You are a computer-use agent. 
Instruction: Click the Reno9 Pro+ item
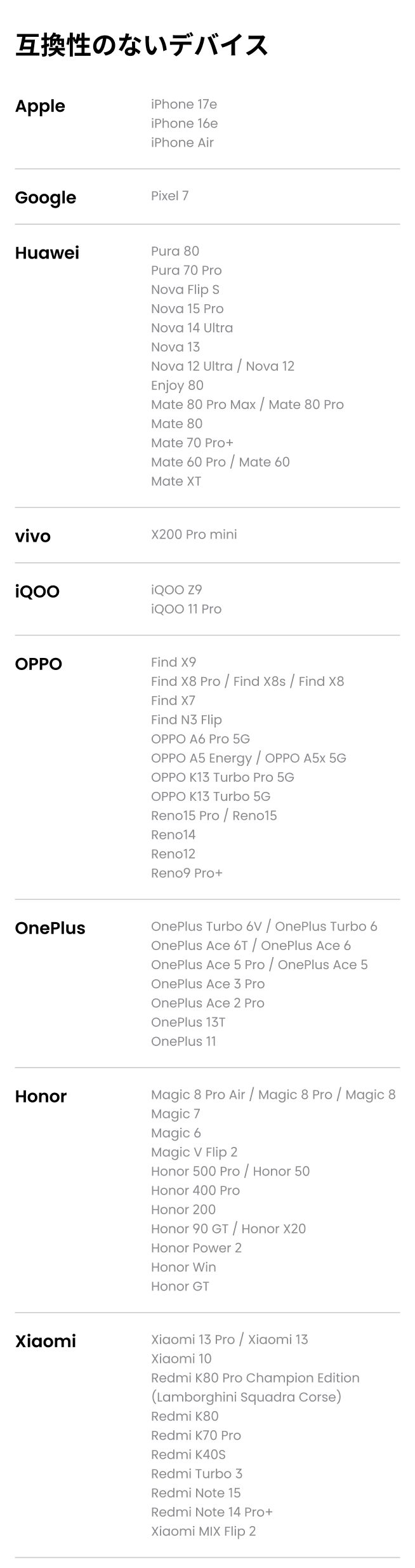point(187,873)
